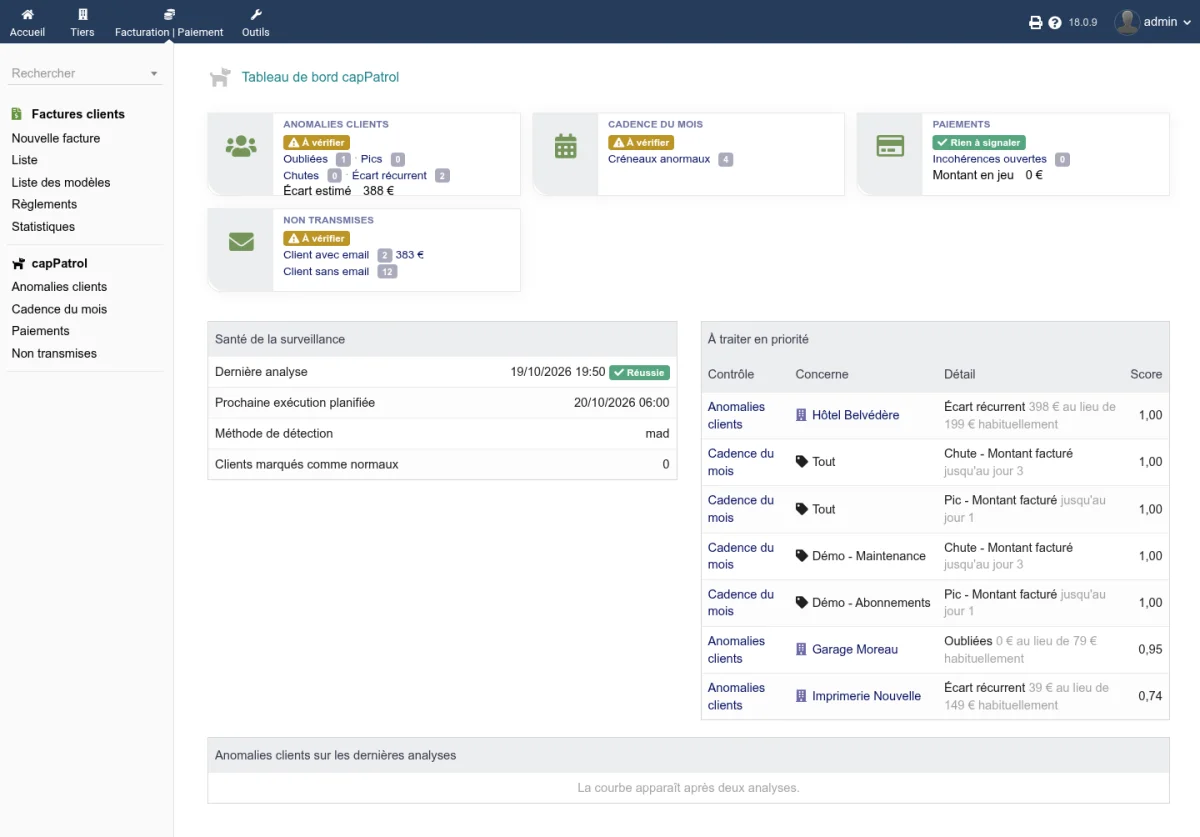Expand the Rechercher dropdown arrow
The height and width of the screenshot is (837, 1200).
click(154, 74)
